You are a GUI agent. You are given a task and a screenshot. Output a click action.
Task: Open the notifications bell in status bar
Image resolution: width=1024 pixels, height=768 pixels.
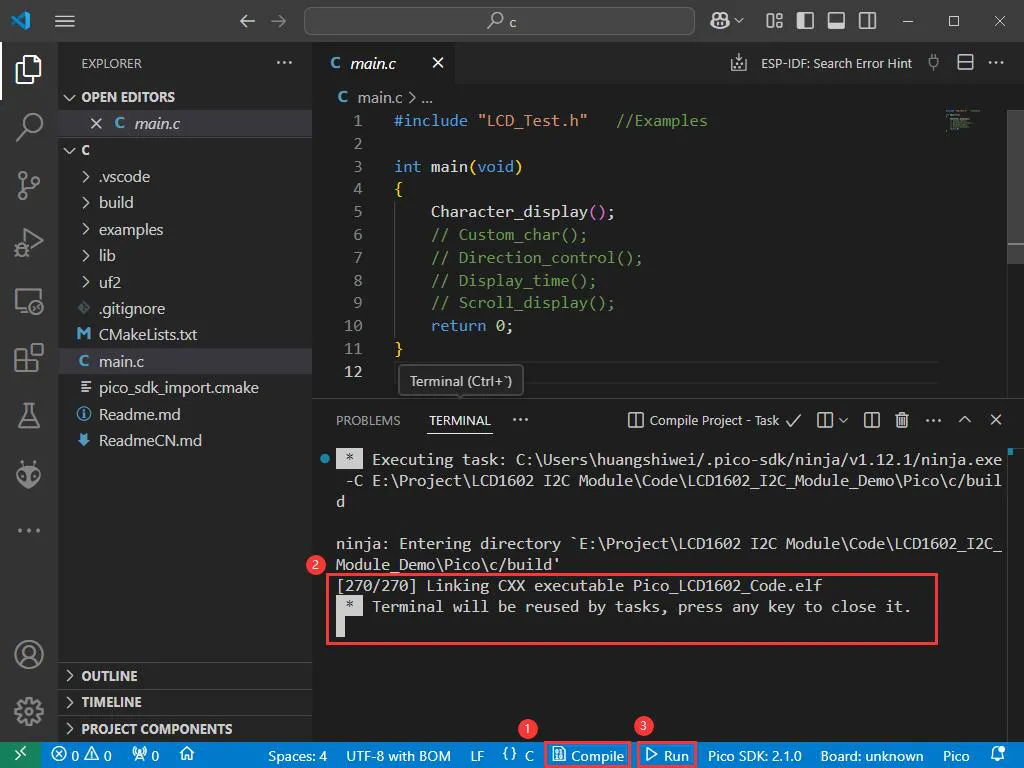[998, 755]
